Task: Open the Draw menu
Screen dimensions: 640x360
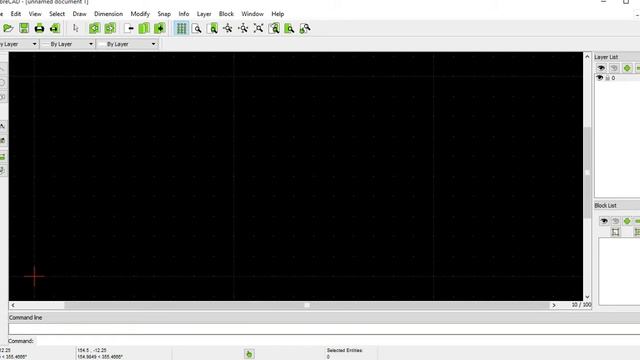Action: (80, 14)
